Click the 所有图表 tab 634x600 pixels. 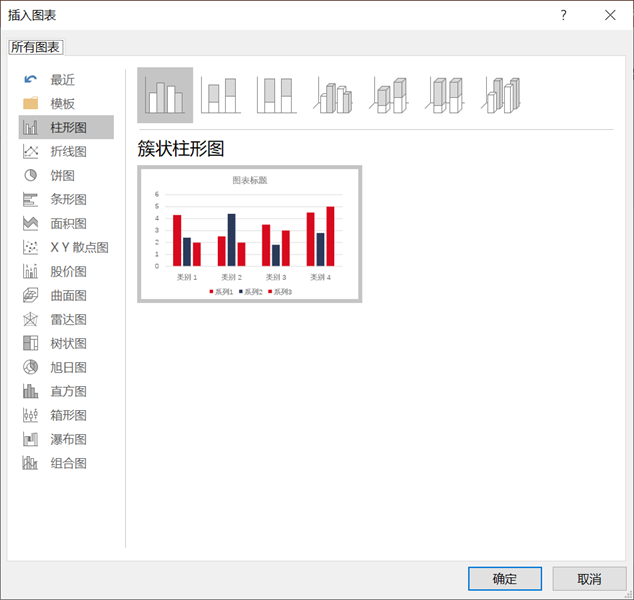pyautogui.click(x=36, y=47)
